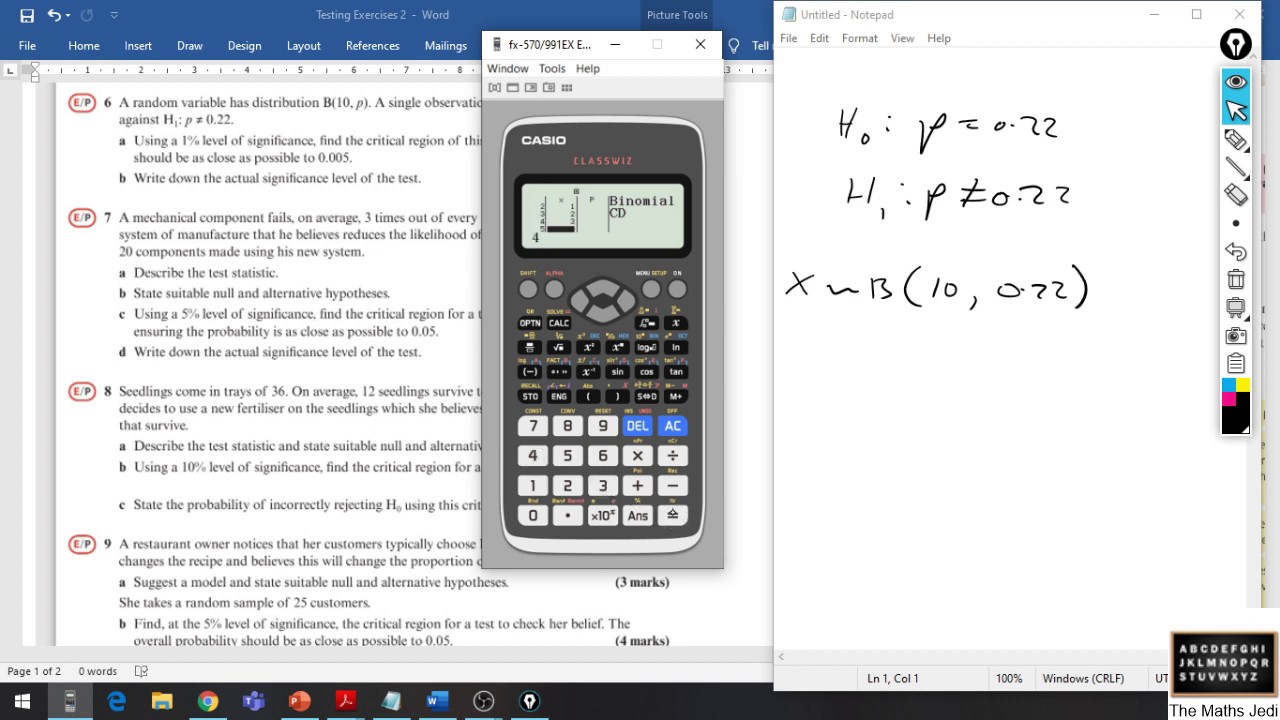Open the View menu in Notepad
Image resolution: width=1280 pixels, height=720 pixels.
coord(902,38)
